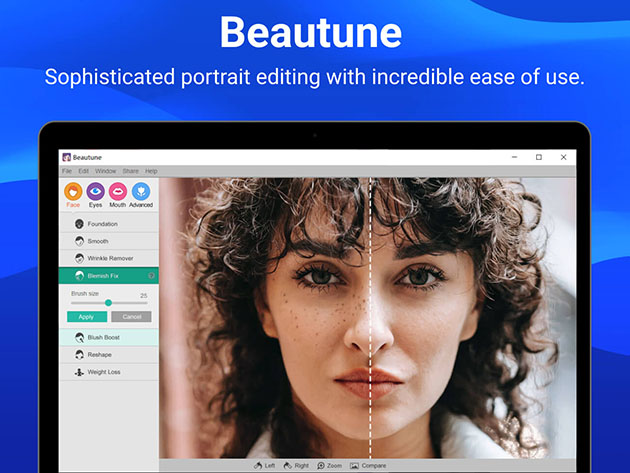Minimize the Beautune window

tap(515, 157)
